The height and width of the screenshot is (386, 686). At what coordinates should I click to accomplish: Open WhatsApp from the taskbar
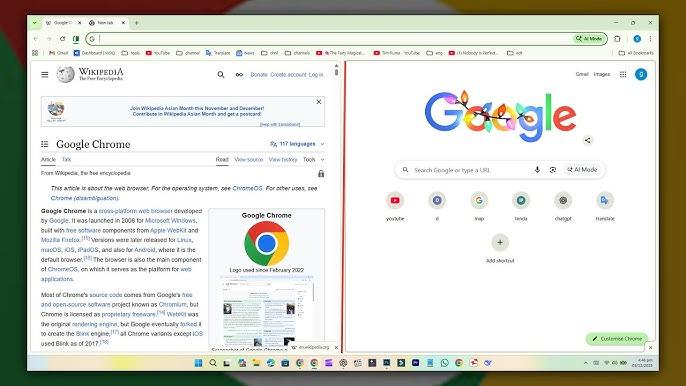[x=444, y=363]
